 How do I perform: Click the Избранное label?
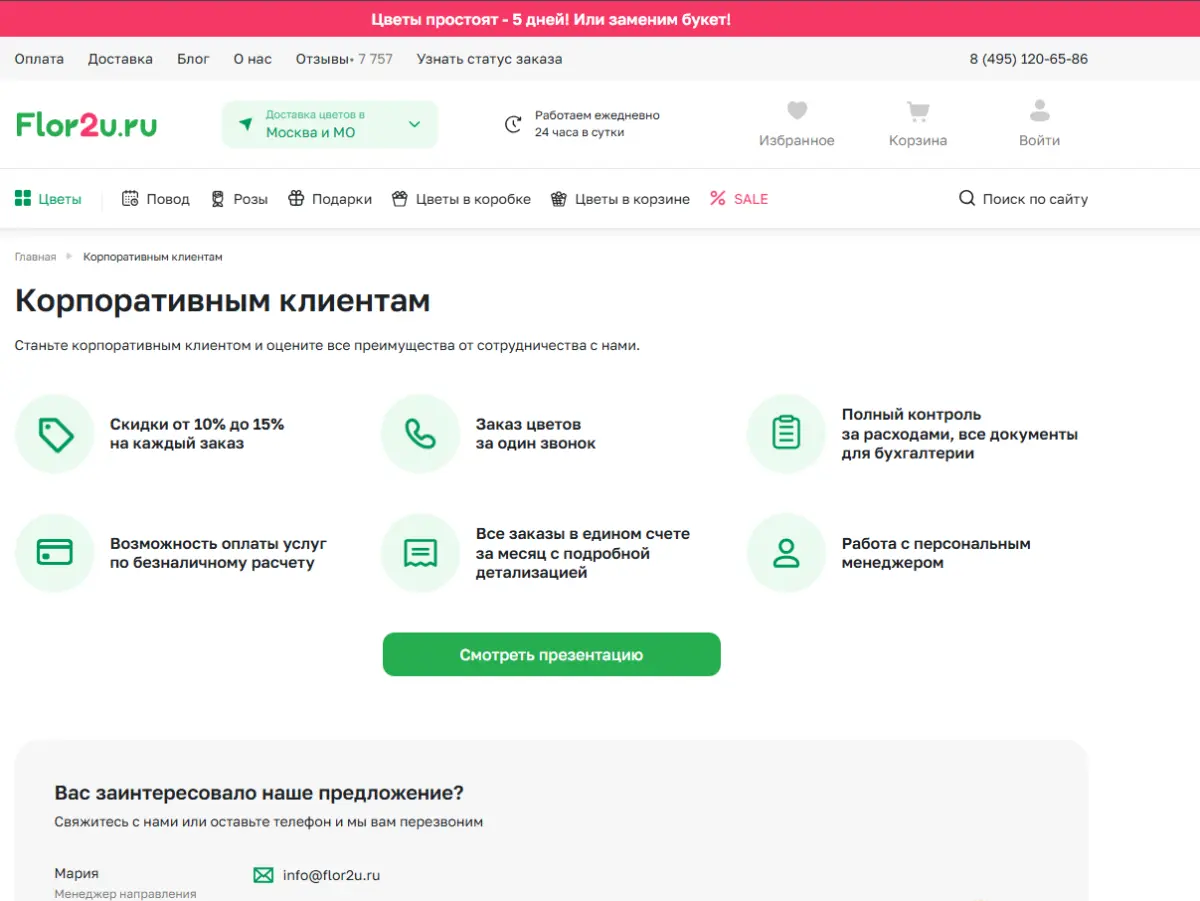point(797,141)
